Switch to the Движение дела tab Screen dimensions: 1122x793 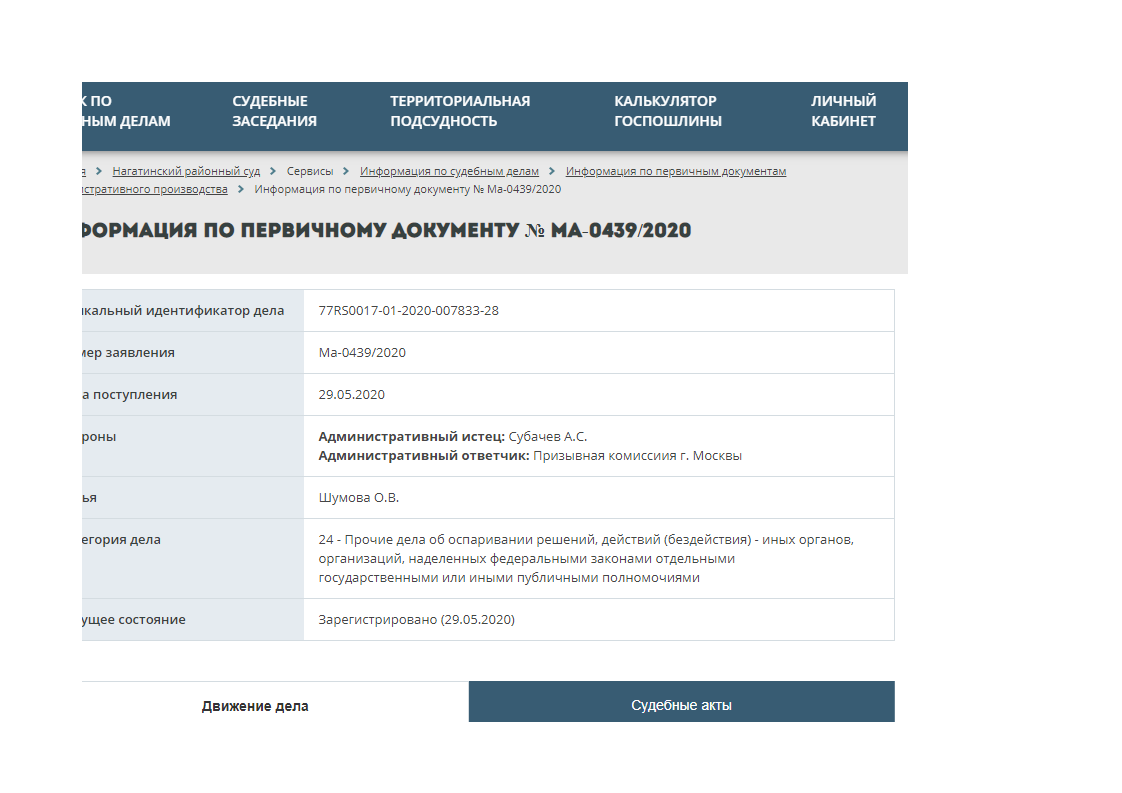(x=255, y=706)
